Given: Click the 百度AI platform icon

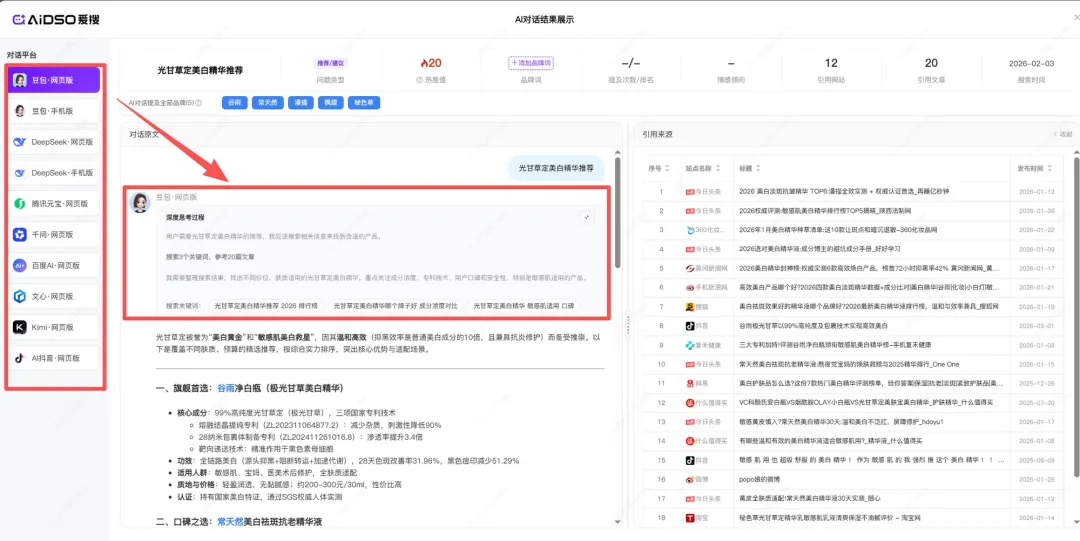Looking at the screenshot, I should (x=20, y=266).
